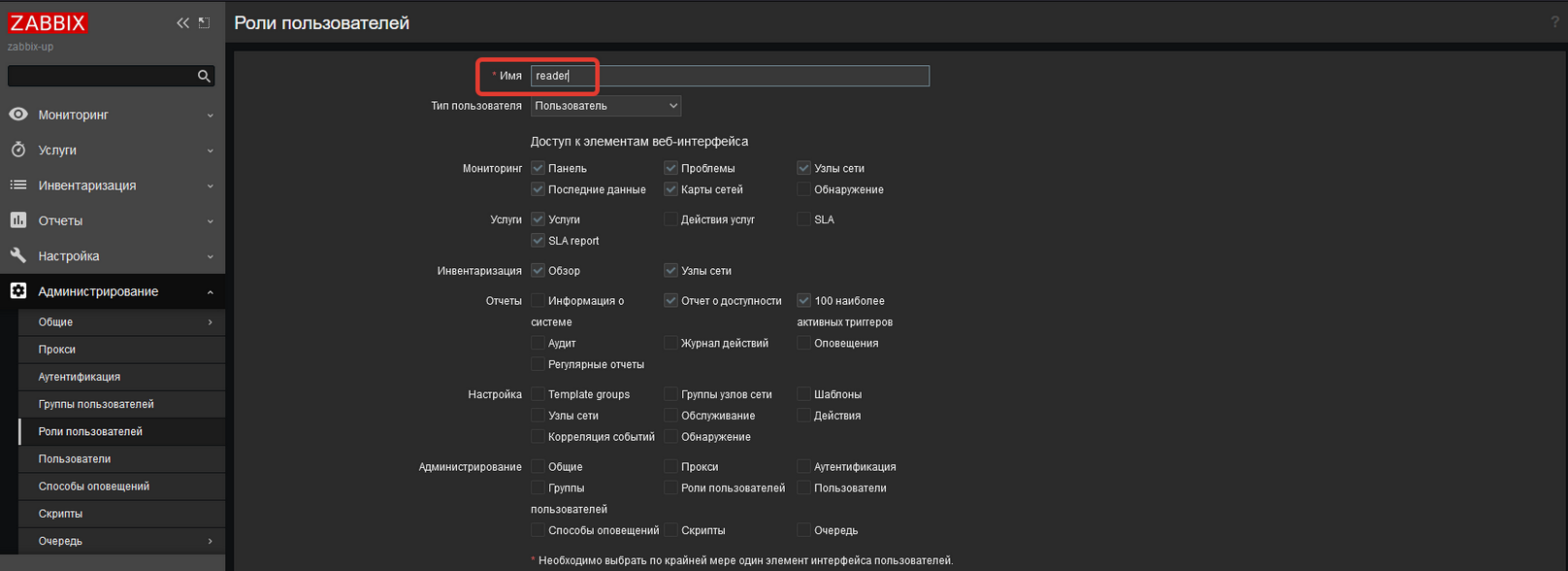Enable the Действия услуг checkbox

pos(670,219)
